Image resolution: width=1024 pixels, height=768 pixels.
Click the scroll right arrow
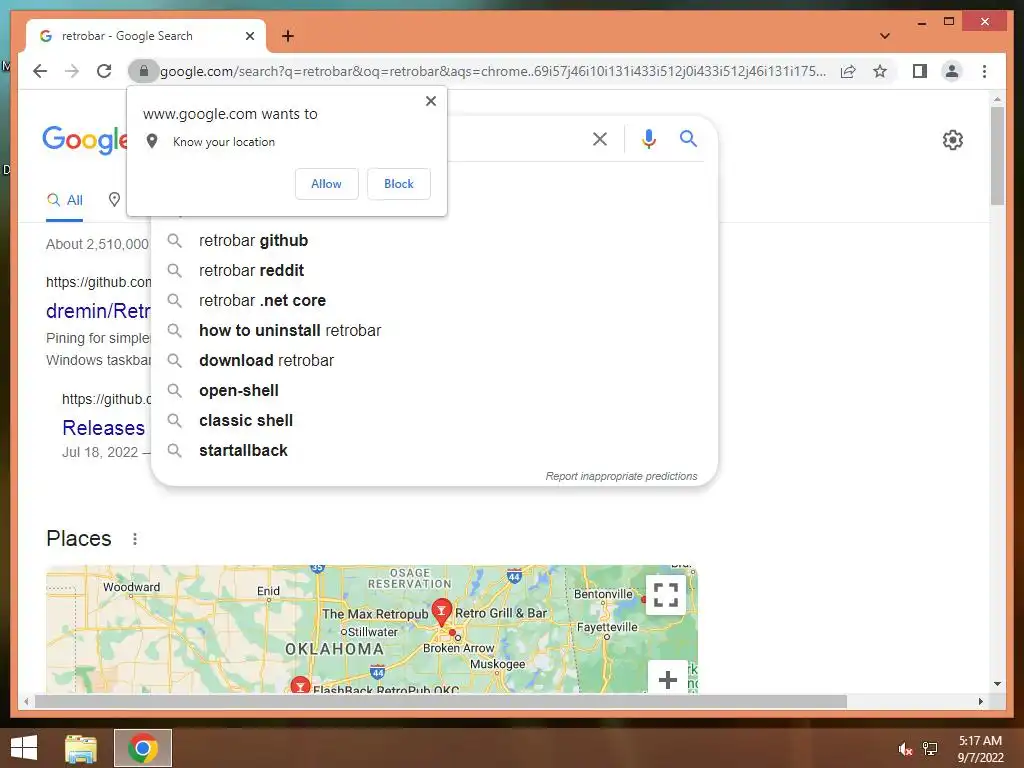coord(980,701)
